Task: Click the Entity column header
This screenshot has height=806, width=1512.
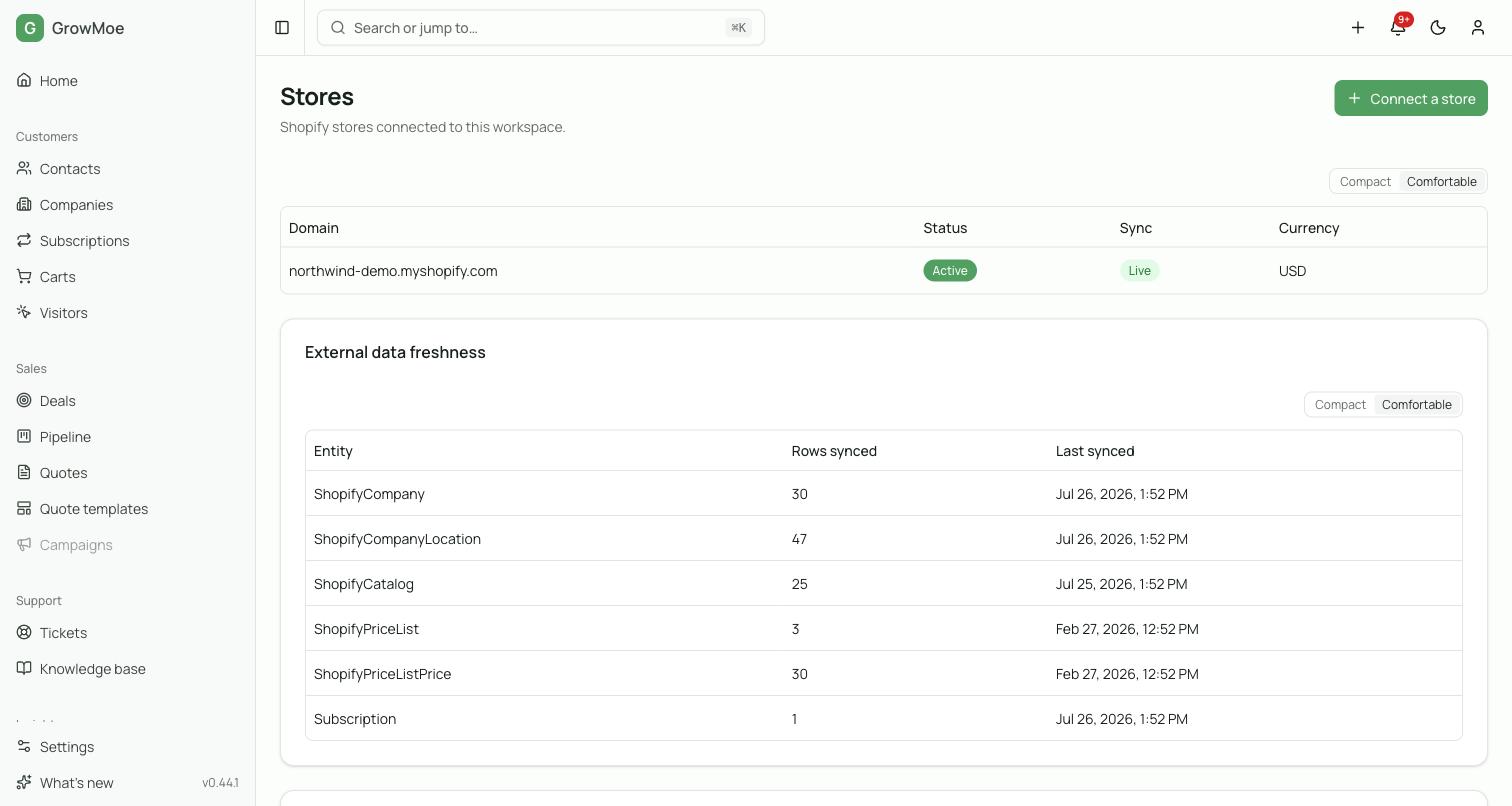Action: click(333, 451)
